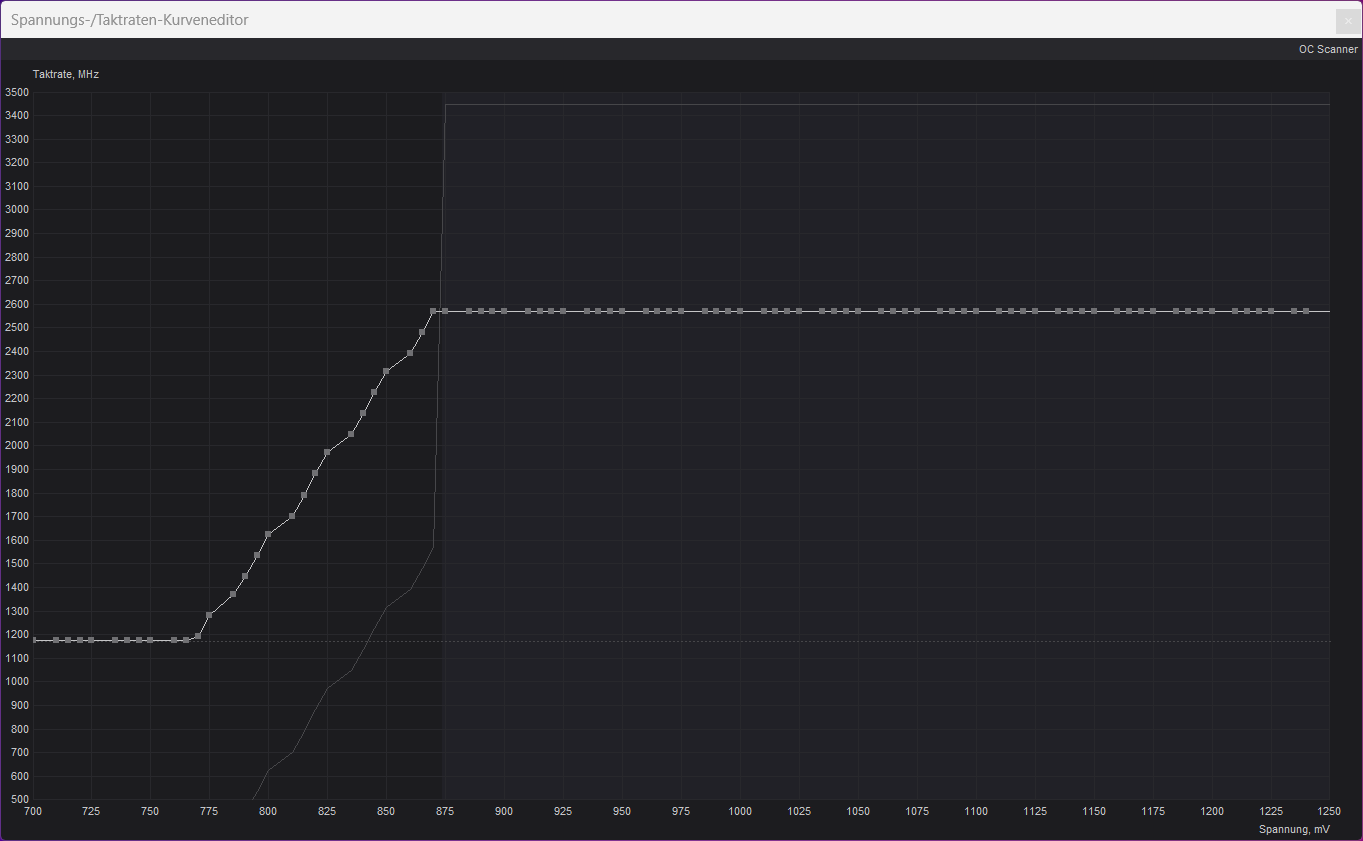Select the flat curve point at 1000 mV

740,311
